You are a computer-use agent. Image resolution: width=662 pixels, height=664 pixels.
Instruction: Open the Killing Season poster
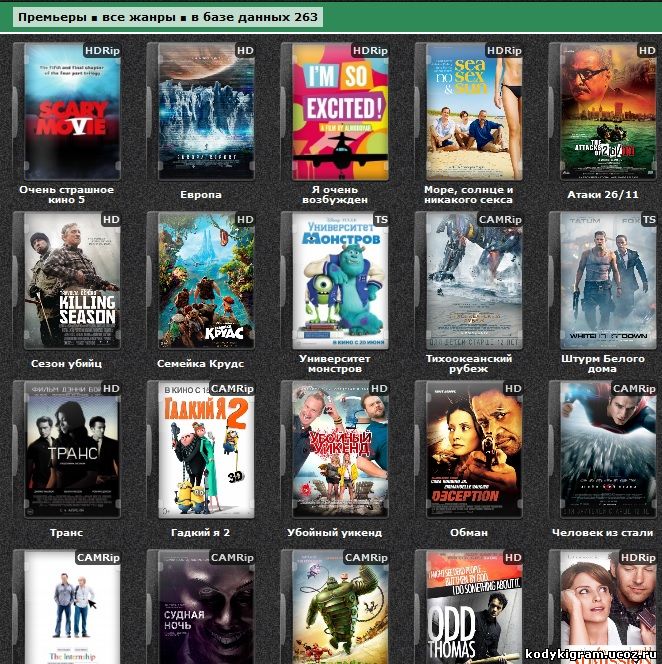(72, 280)
